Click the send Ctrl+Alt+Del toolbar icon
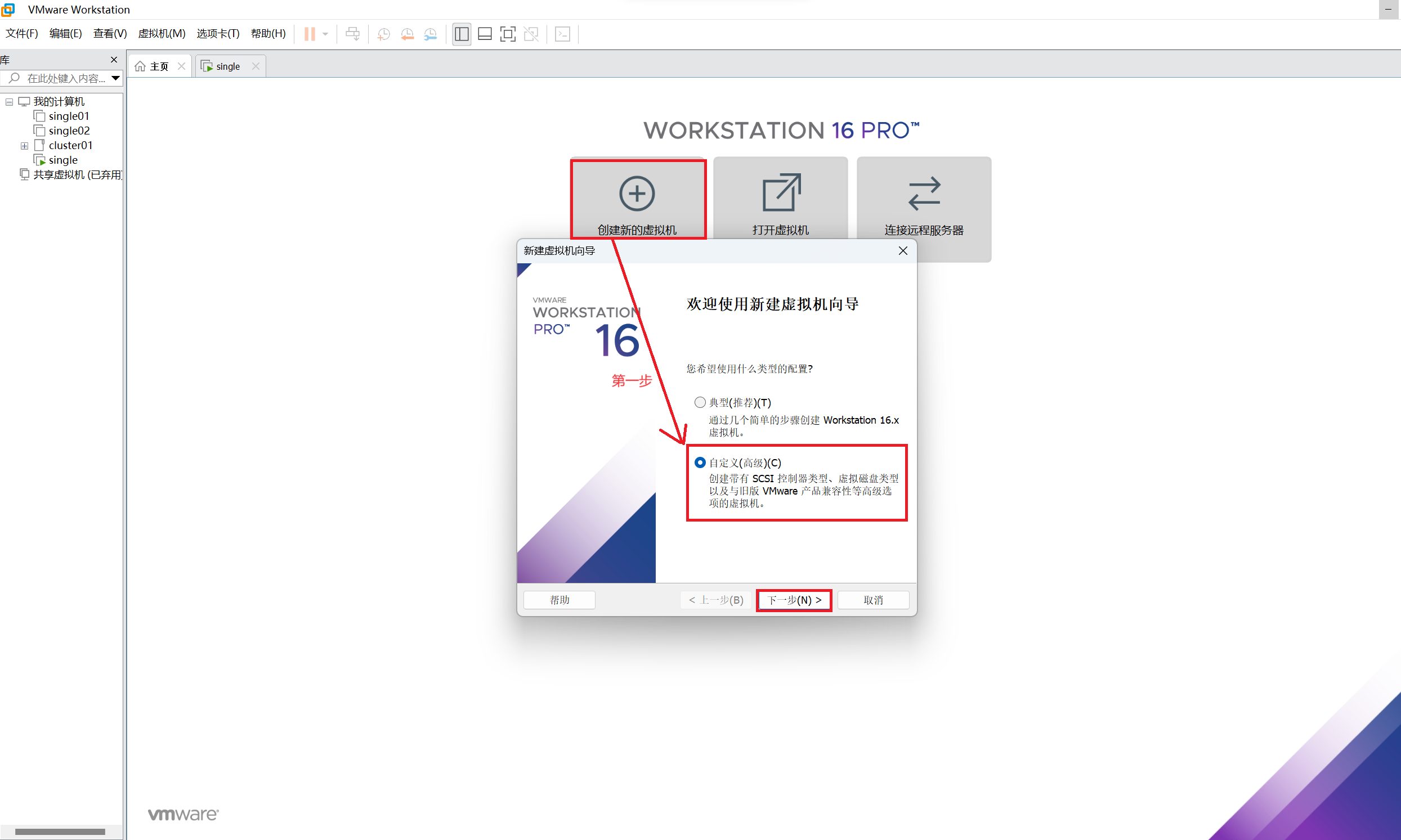The width and height of the screenshot is (1401, 840). [x=352, y=34]
